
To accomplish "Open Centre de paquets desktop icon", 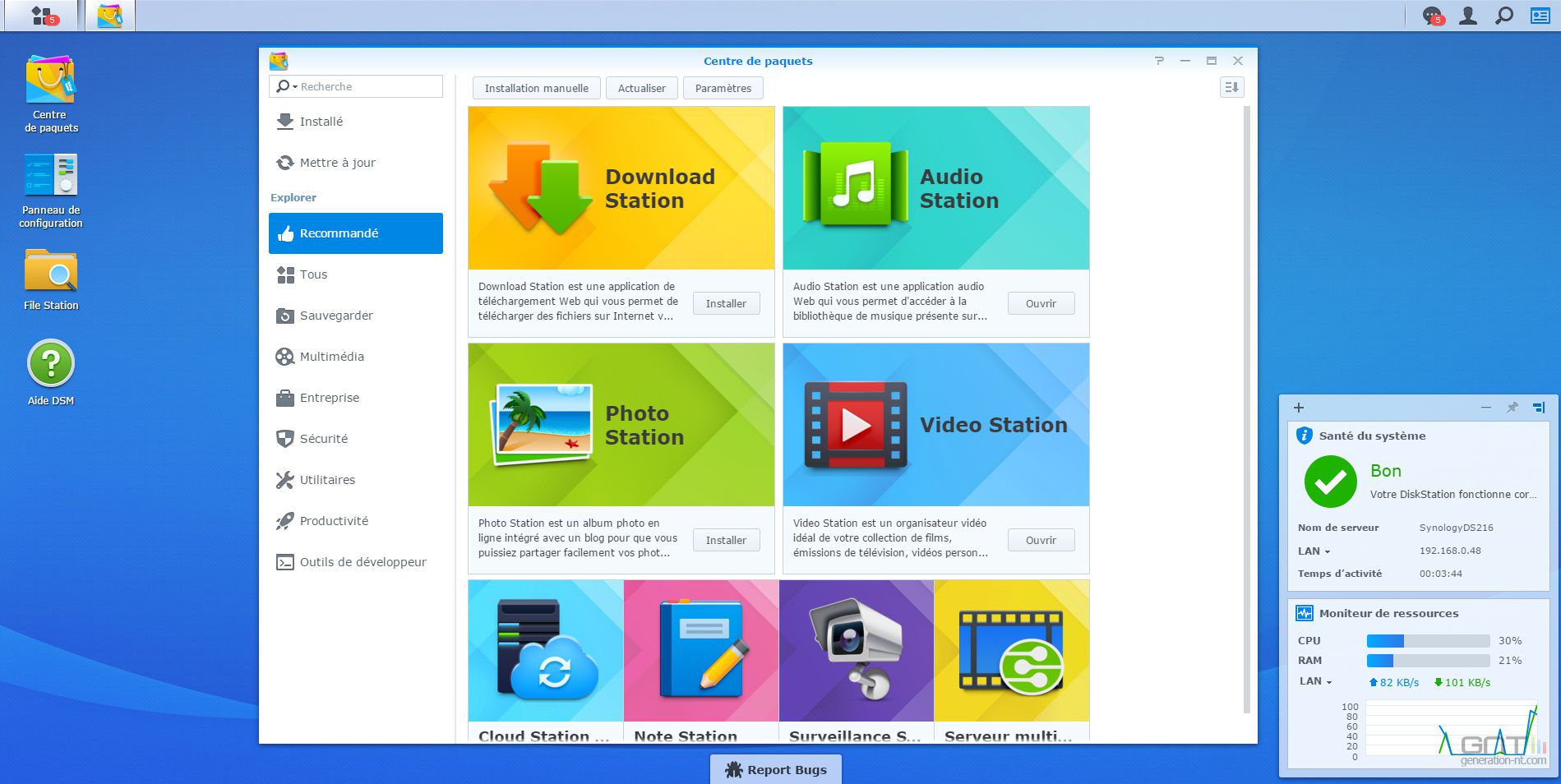I will (x=51, y=94).
